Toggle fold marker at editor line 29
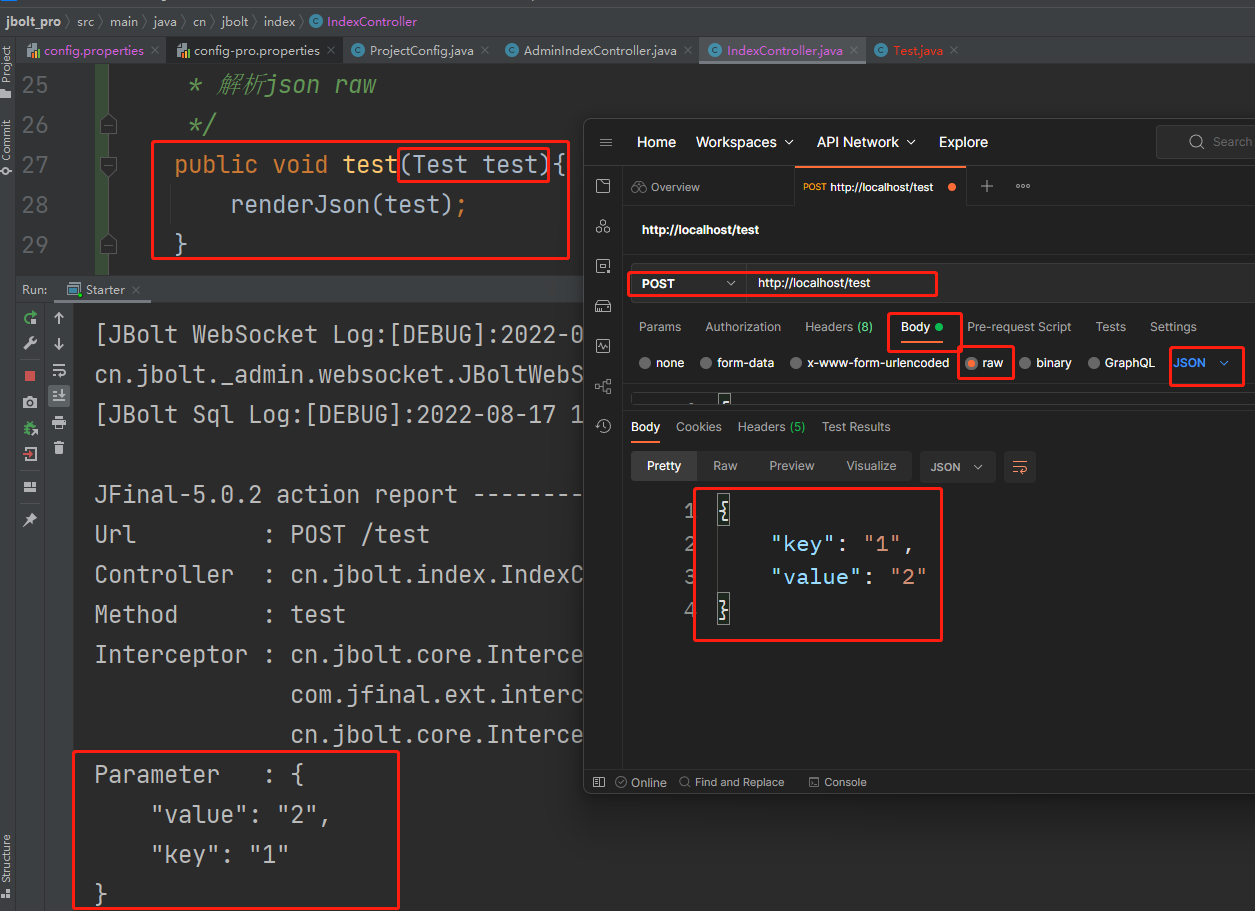Screen dimensions: 1255x911 tap(109, 244)
